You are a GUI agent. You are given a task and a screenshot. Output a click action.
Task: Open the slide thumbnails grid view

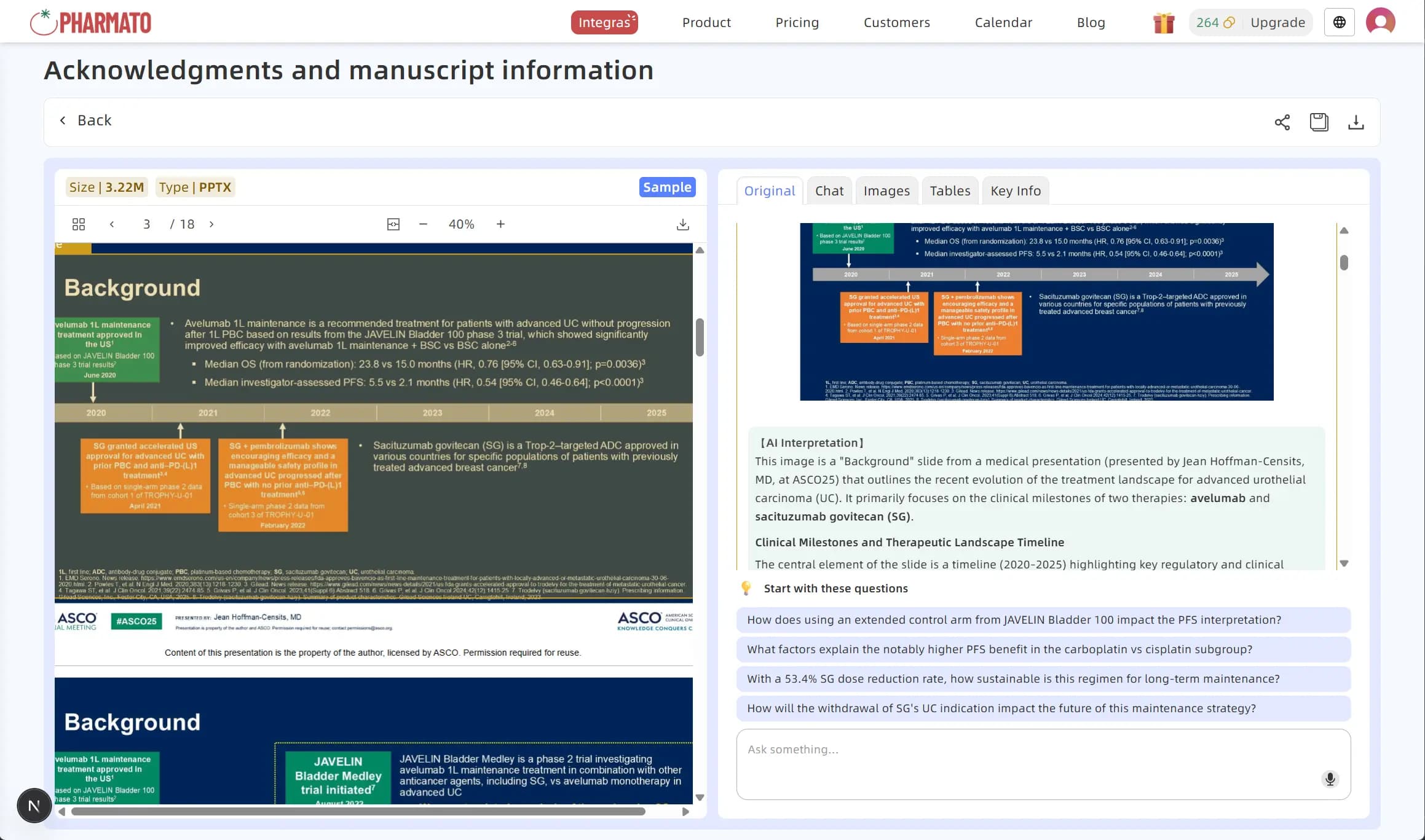point(79,224)
